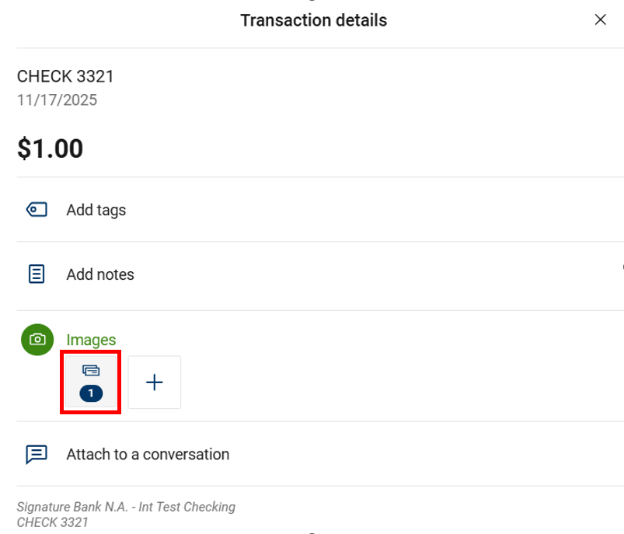Click the Transaction details title
Viewport: 624px width, 534px height.
point(313,20)
